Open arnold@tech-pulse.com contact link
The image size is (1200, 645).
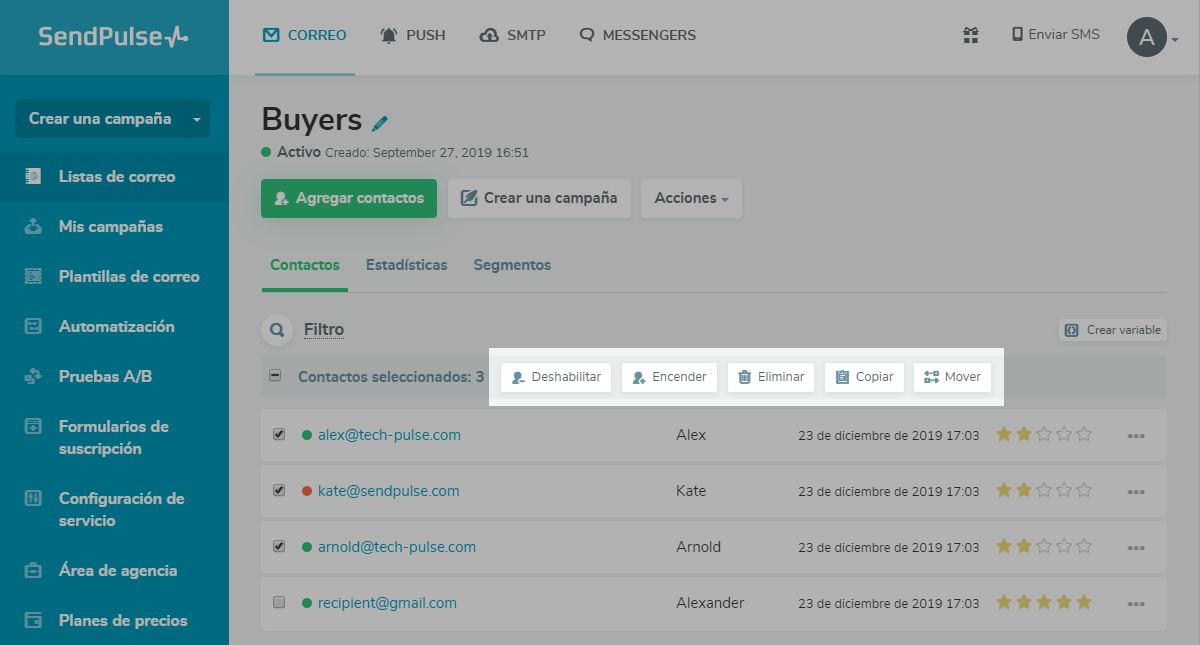[396, 547]
